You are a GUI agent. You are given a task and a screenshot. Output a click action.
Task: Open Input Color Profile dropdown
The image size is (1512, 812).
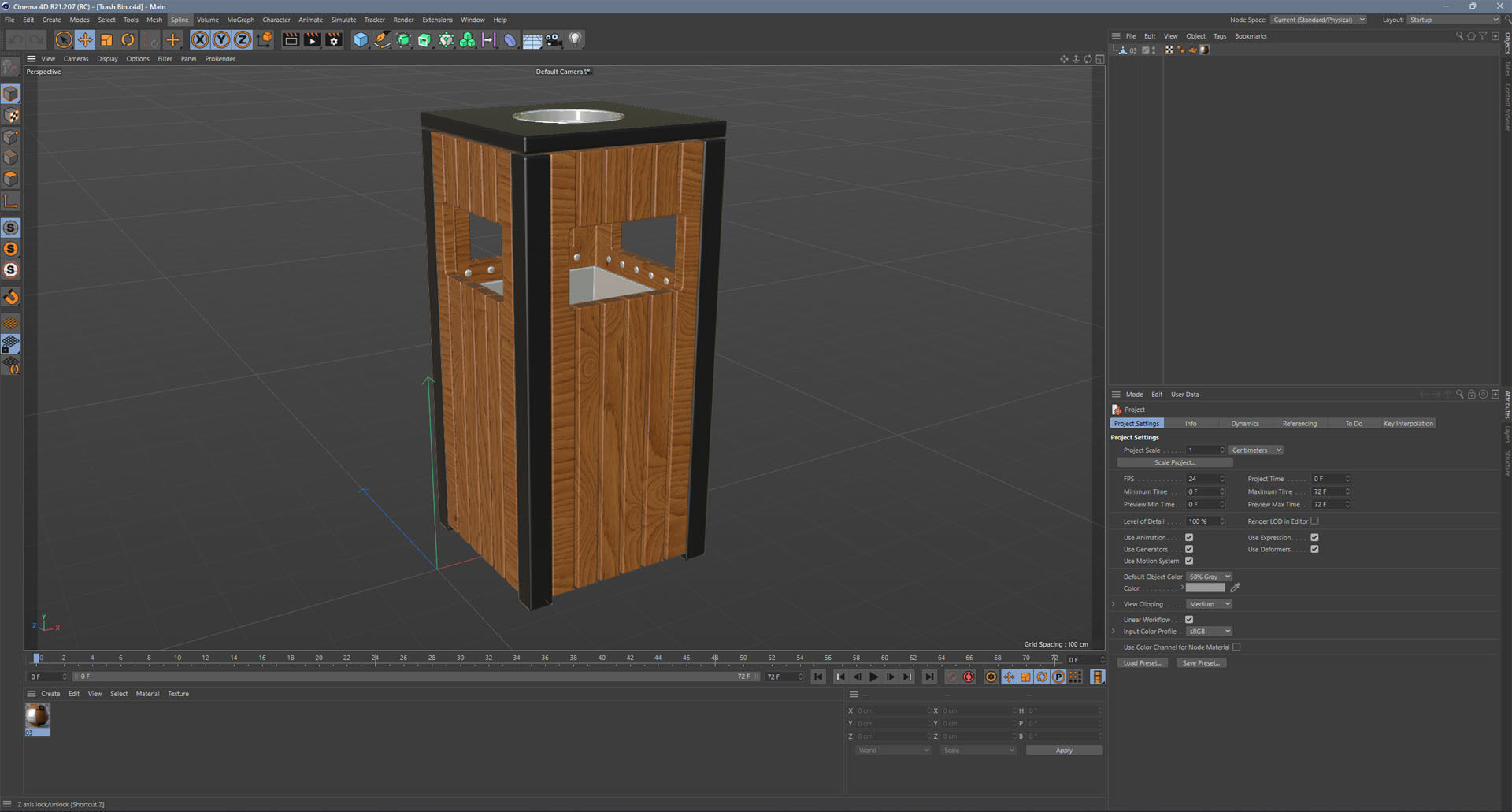coord(1209,631)
